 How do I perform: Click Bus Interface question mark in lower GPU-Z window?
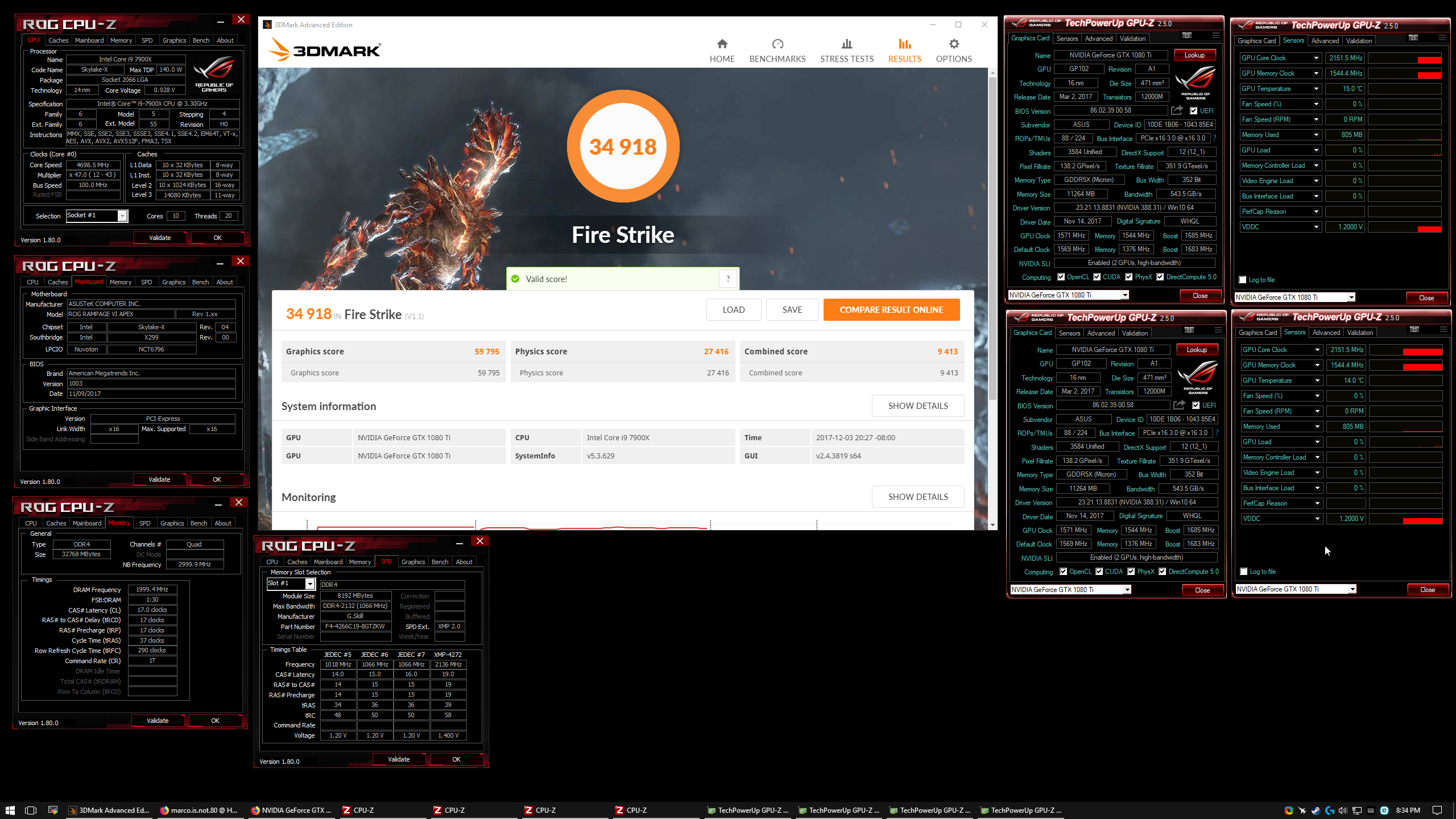tap(1217, 433)
